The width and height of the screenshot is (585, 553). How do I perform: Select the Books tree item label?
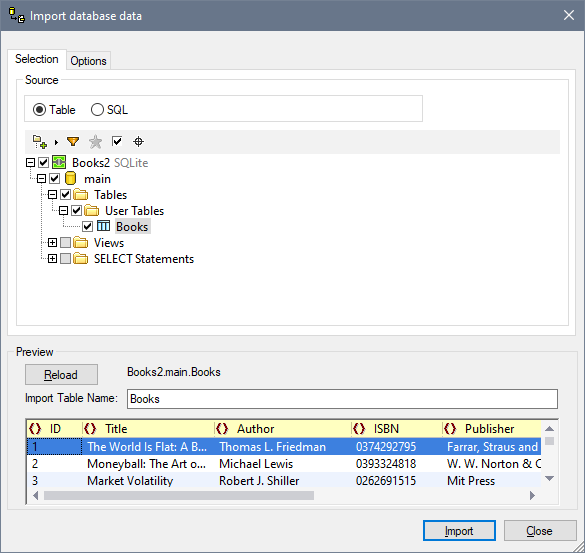tap(132, 226)
